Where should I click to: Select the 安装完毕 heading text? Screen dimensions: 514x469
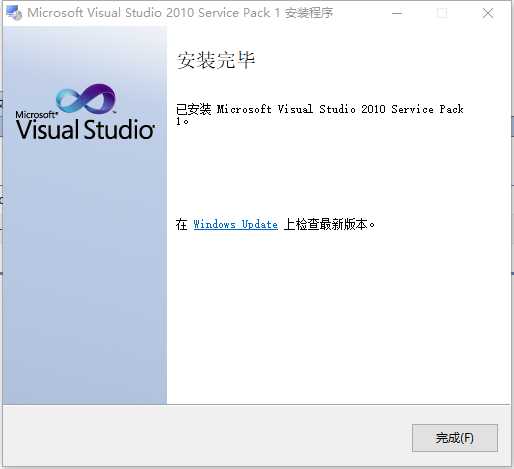click(x=216, y=60)
